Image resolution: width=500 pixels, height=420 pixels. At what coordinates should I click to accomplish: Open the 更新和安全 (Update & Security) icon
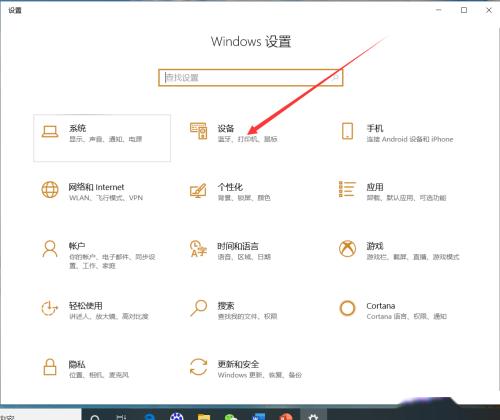198,367
